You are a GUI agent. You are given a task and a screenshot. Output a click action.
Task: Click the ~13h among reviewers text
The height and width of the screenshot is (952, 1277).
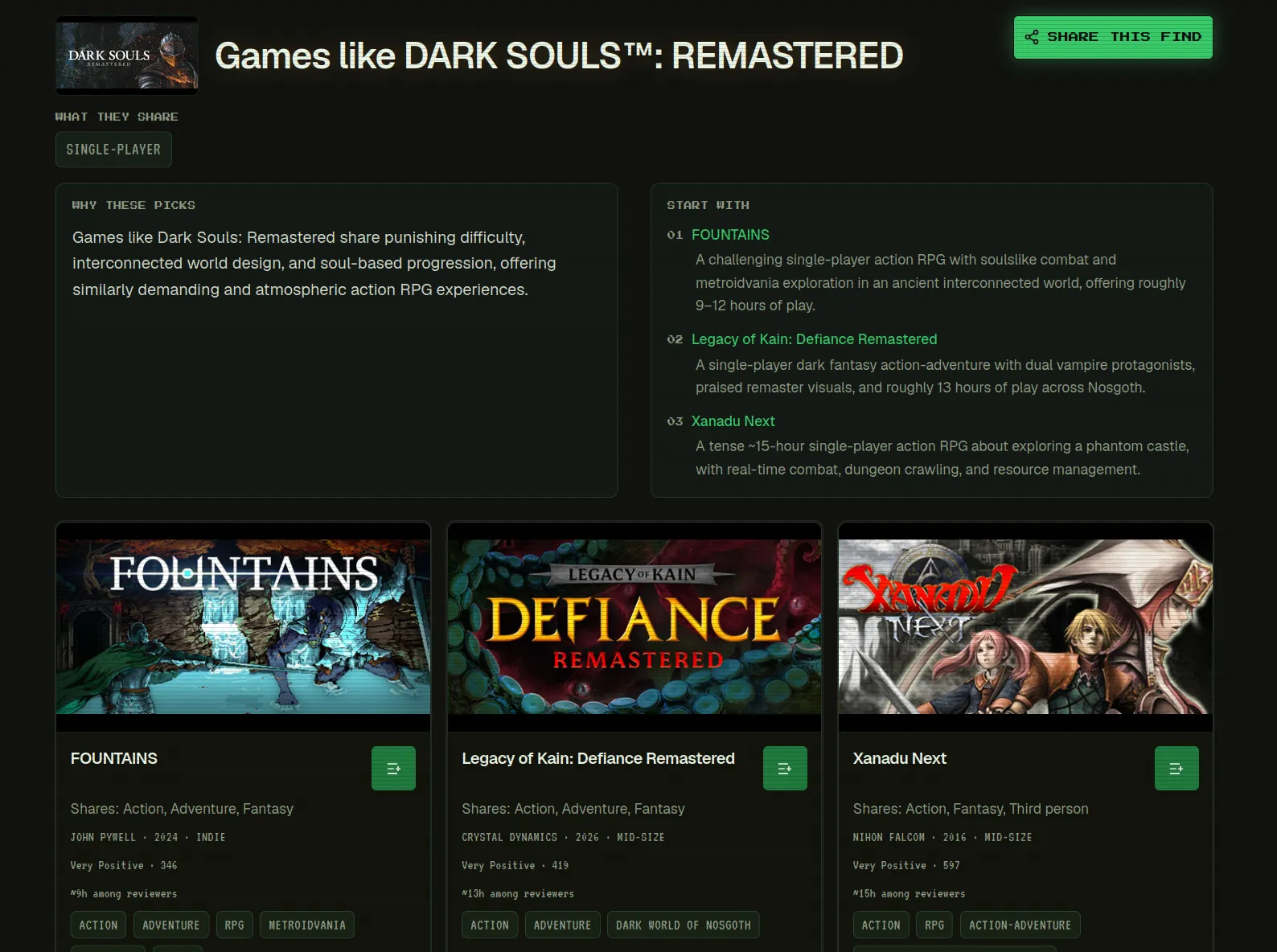coord(518,893)
